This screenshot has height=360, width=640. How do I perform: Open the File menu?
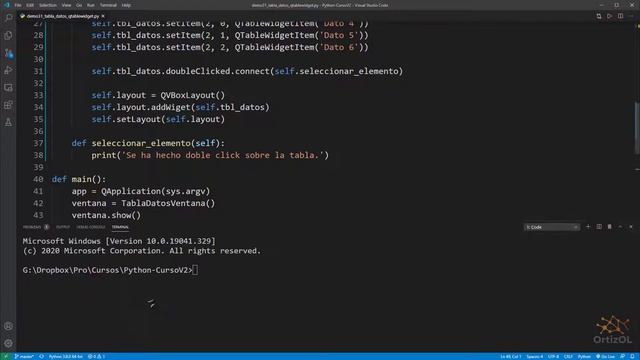(x=18, y=5)
